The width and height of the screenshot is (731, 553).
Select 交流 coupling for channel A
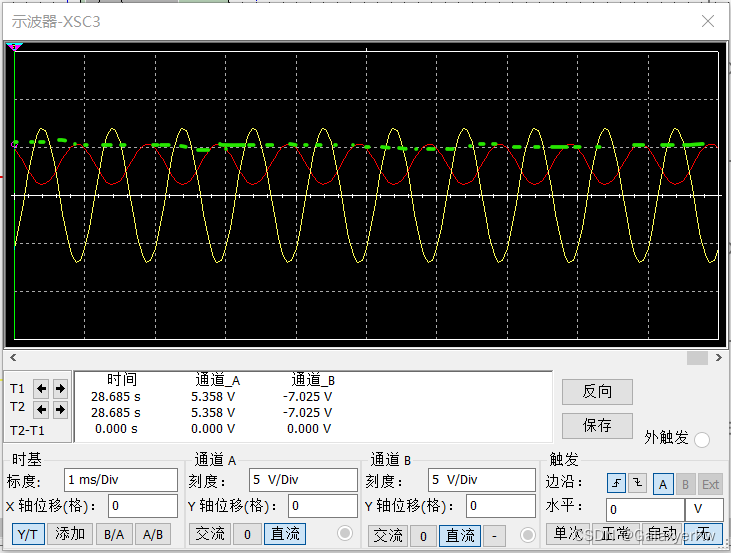(210, 534)
